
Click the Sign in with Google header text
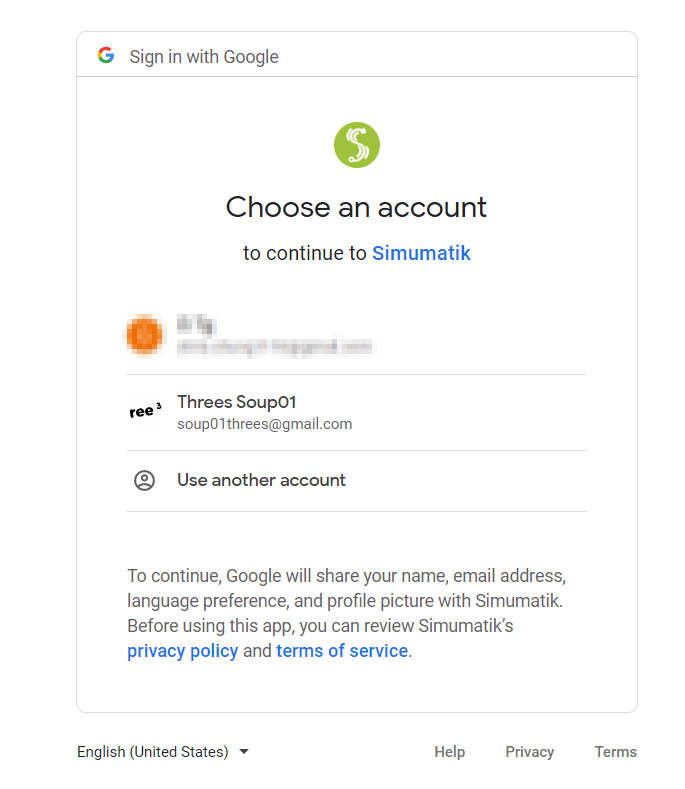click(x=204, y=57)
